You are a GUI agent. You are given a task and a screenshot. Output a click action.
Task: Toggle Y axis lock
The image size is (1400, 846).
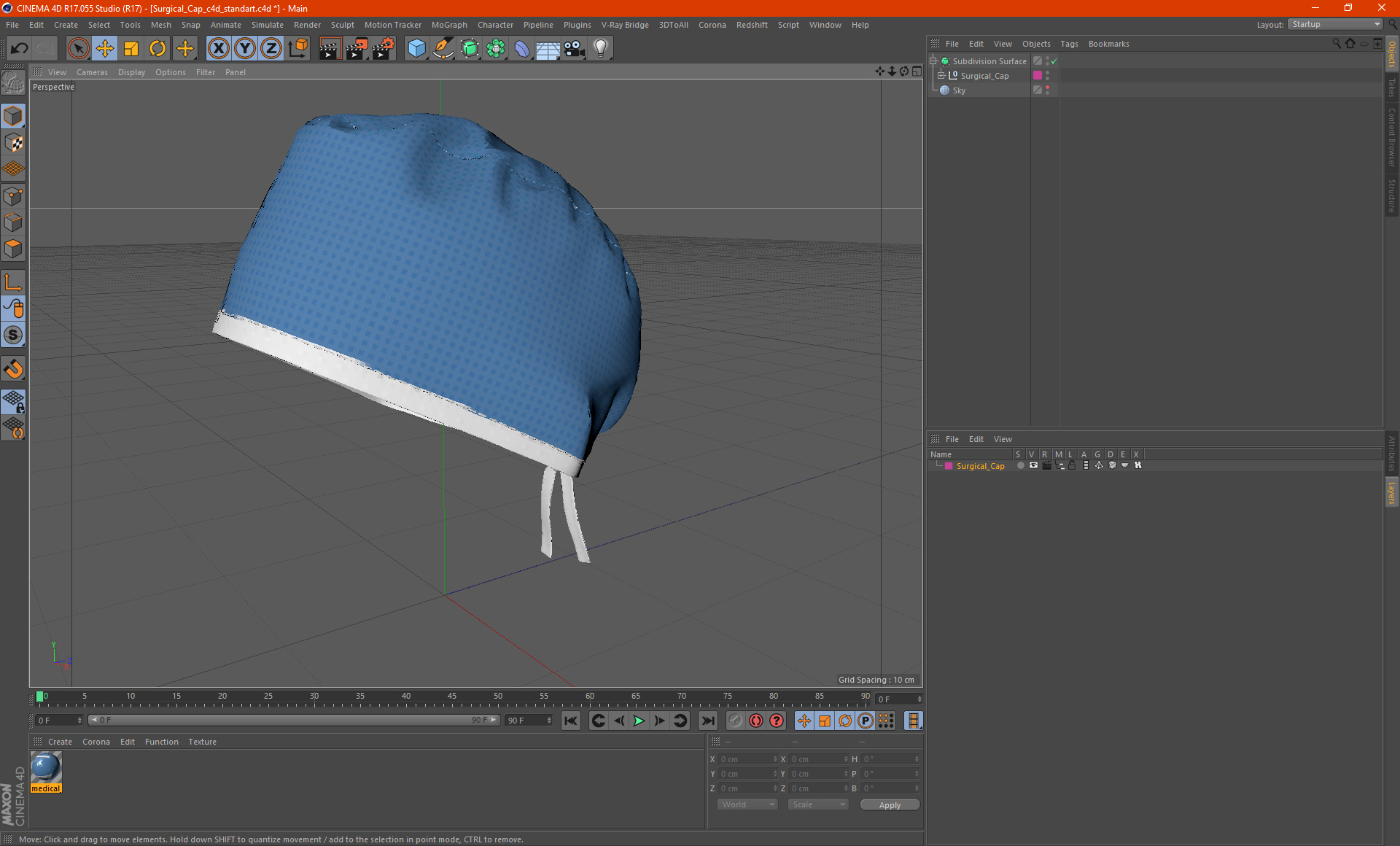245,49
